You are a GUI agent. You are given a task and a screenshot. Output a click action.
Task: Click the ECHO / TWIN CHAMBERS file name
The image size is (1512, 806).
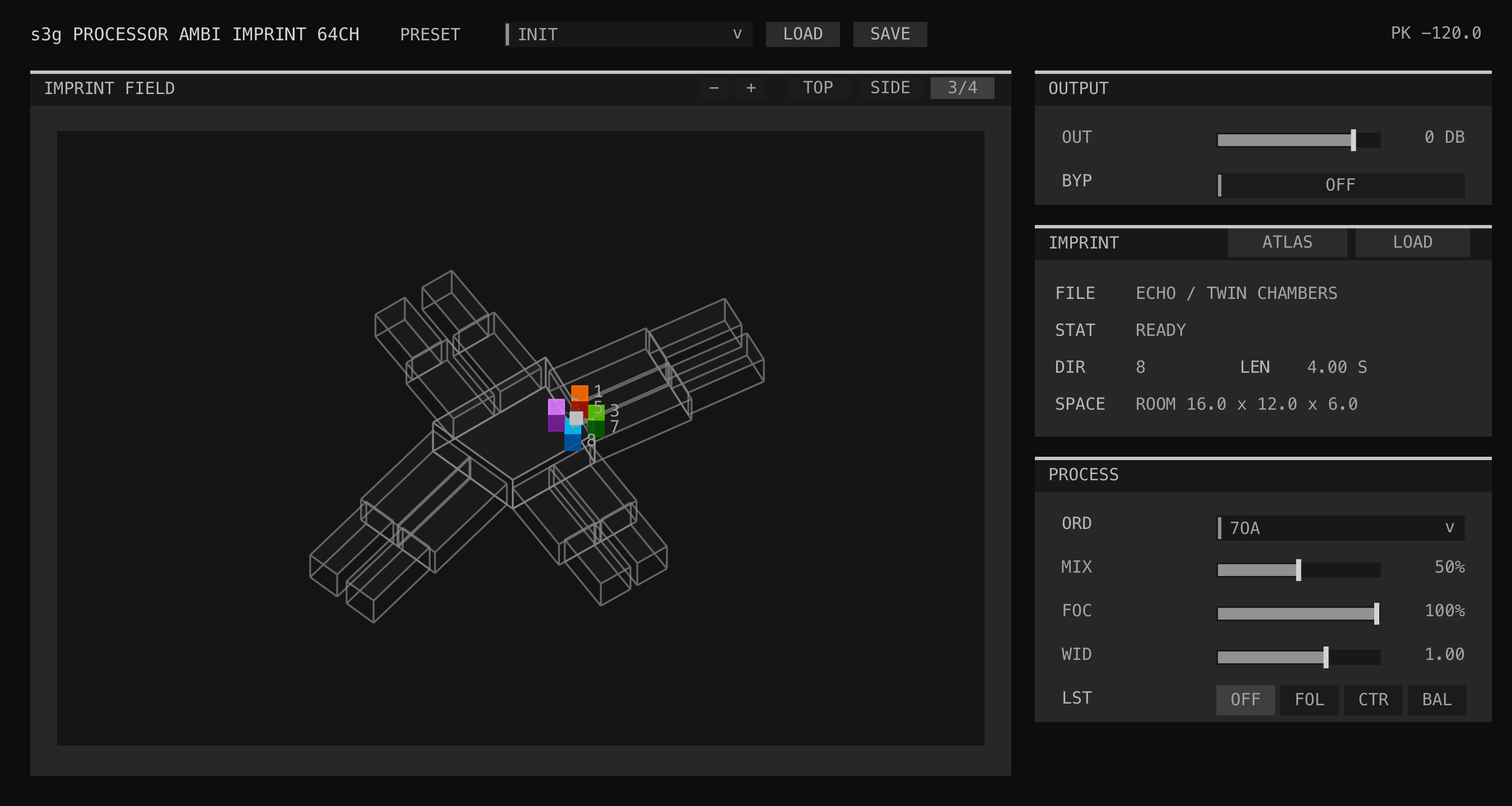click(x=1236, y=293)
